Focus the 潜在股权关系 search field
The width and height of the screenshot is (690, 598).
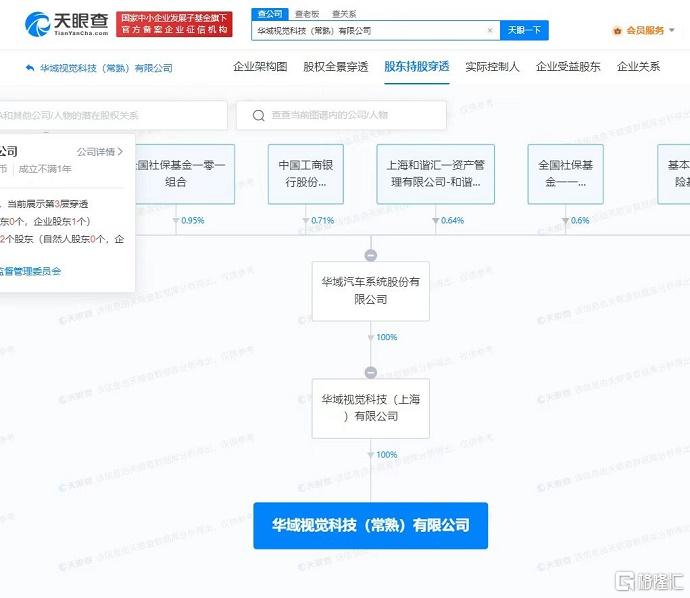point(114,115)
